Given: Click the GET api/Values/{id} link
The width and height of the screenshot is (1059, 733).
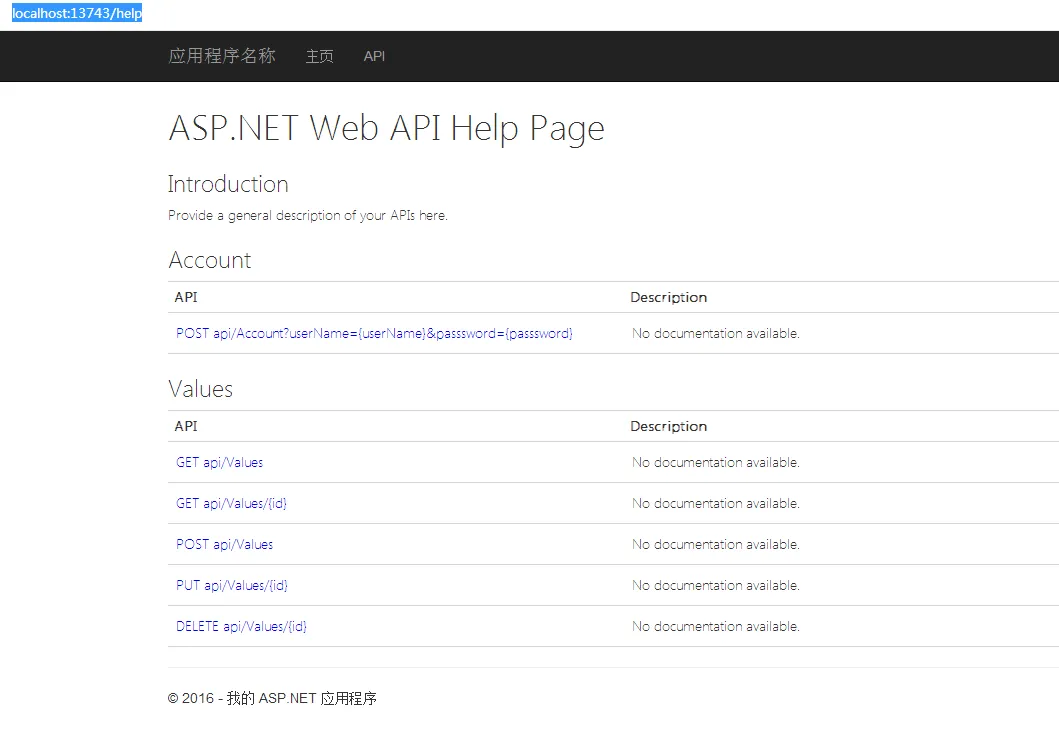Looking at the screenshot, I should coord(231,503).
